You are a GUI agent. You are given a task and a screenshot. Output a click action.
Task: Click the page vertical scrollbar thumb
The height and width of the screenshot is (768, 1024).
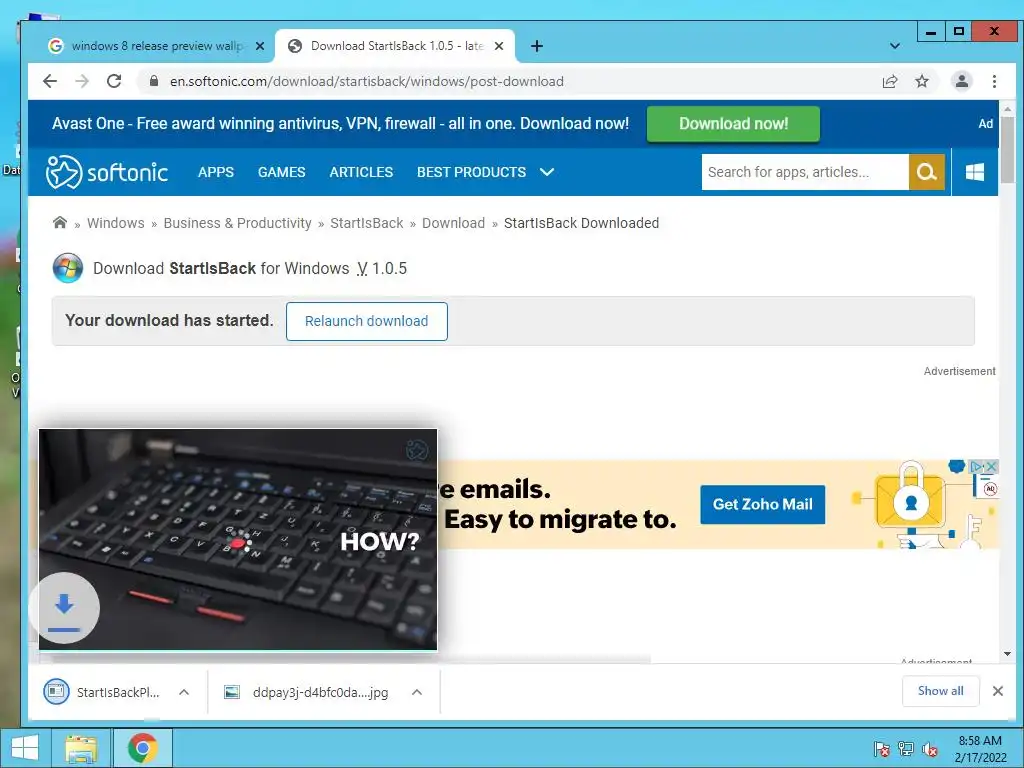pos(1008,150)
